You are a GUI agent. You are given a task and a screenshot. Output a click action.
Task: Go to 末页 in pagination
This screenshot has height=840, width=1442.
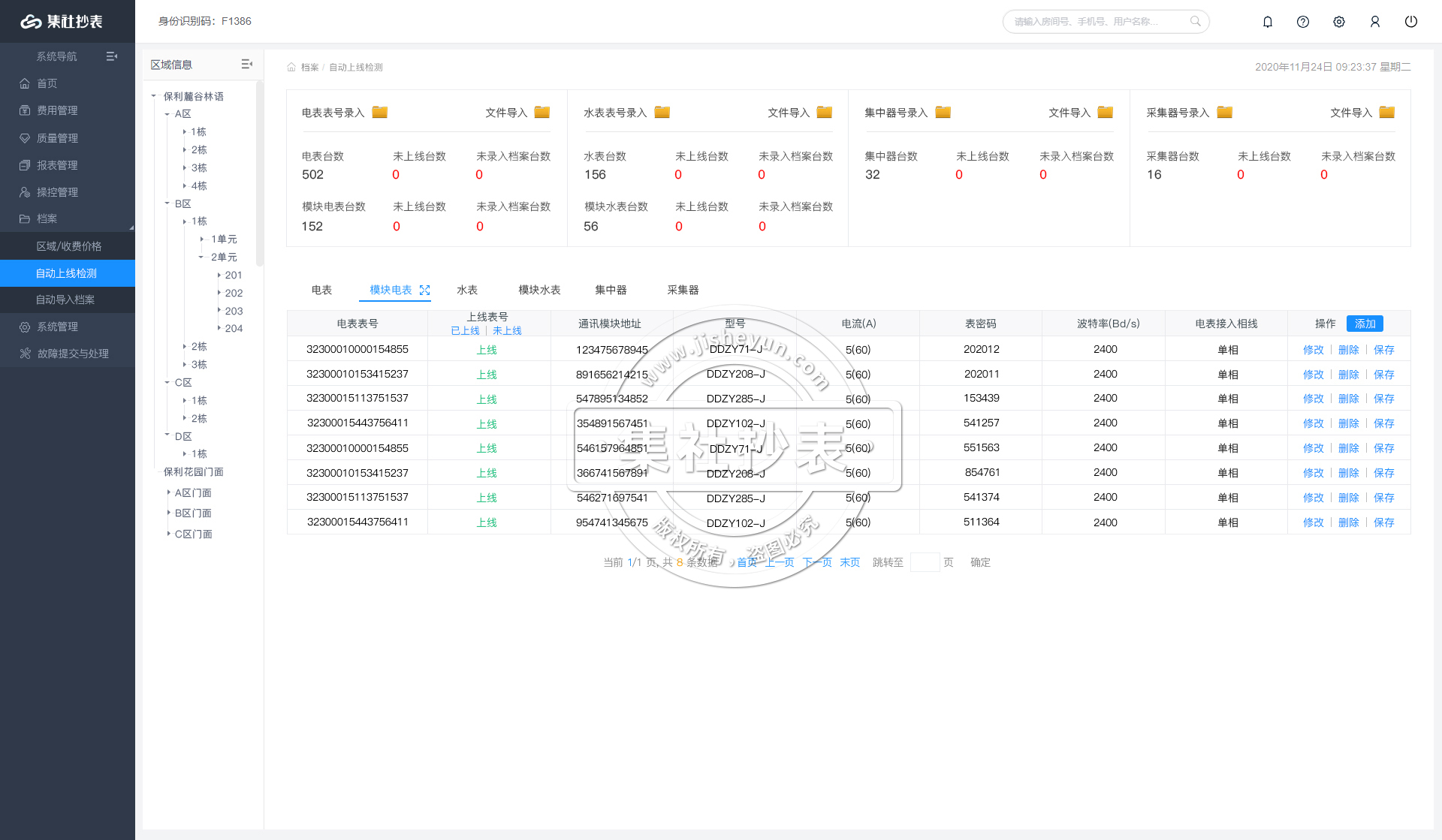850,562
